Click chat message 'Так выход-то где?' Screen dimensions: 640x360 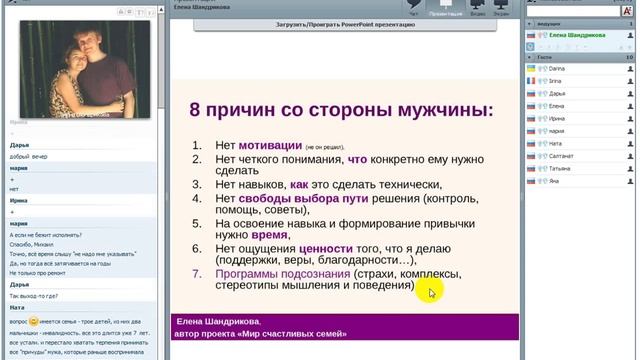pyautogui.click(x=33, y=296)
